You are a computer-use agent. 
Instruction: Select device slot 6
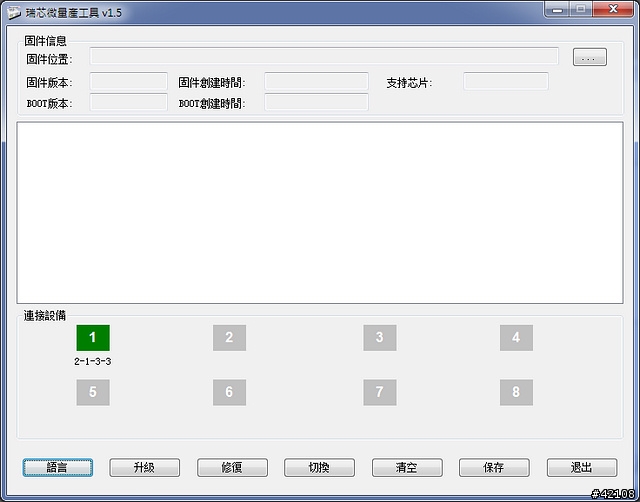pos(229,393)
